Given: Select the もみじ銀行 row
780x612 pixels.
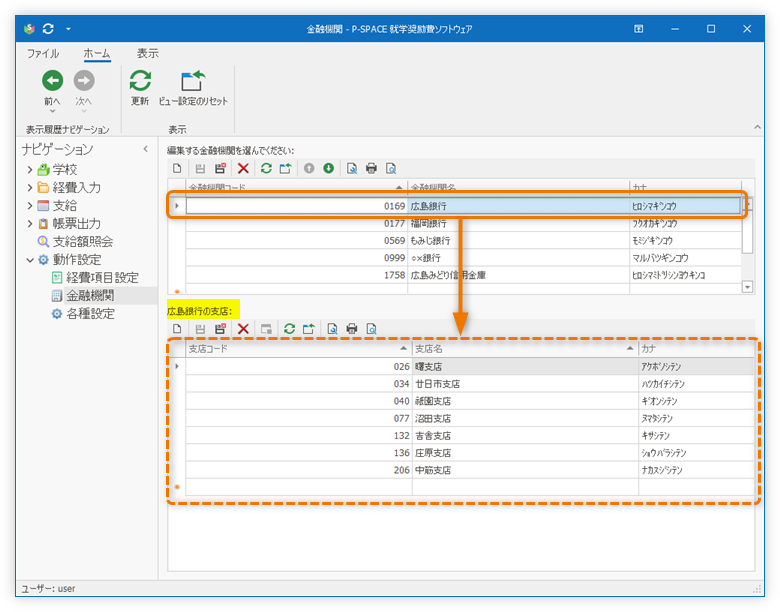Looking at the screenshot, I should click(x=464, y=241).
